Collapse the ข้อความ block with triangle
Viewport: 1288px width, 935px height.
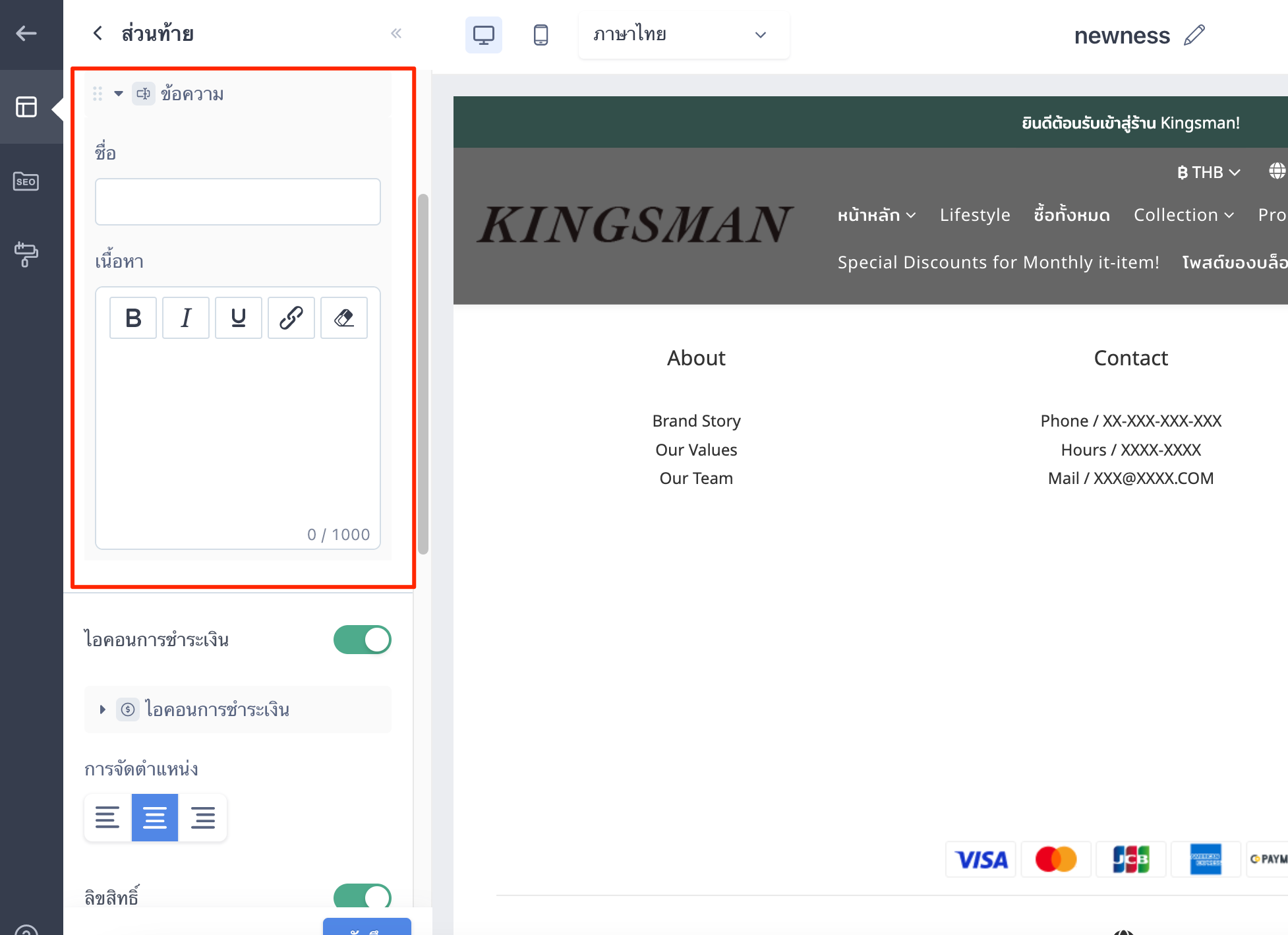pos(119,94)
